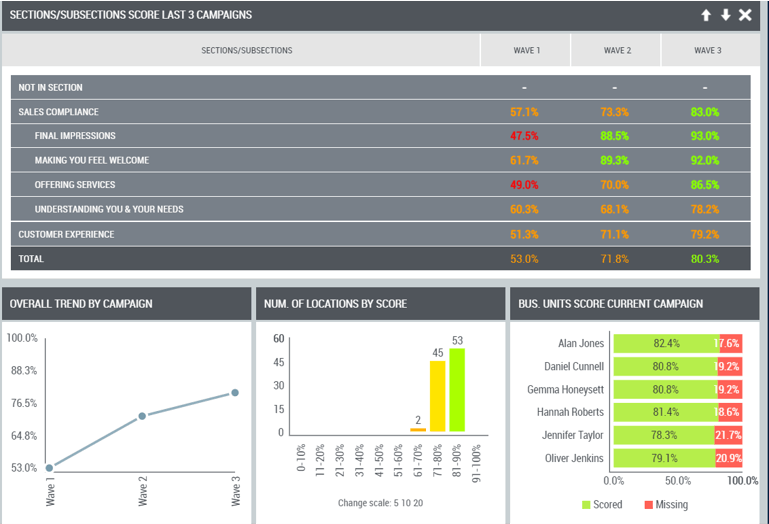Image resolution: width=769 pixels, height=524 pixels.
Task: Toggle the Missing legend swatch
Action: (648, 505)
